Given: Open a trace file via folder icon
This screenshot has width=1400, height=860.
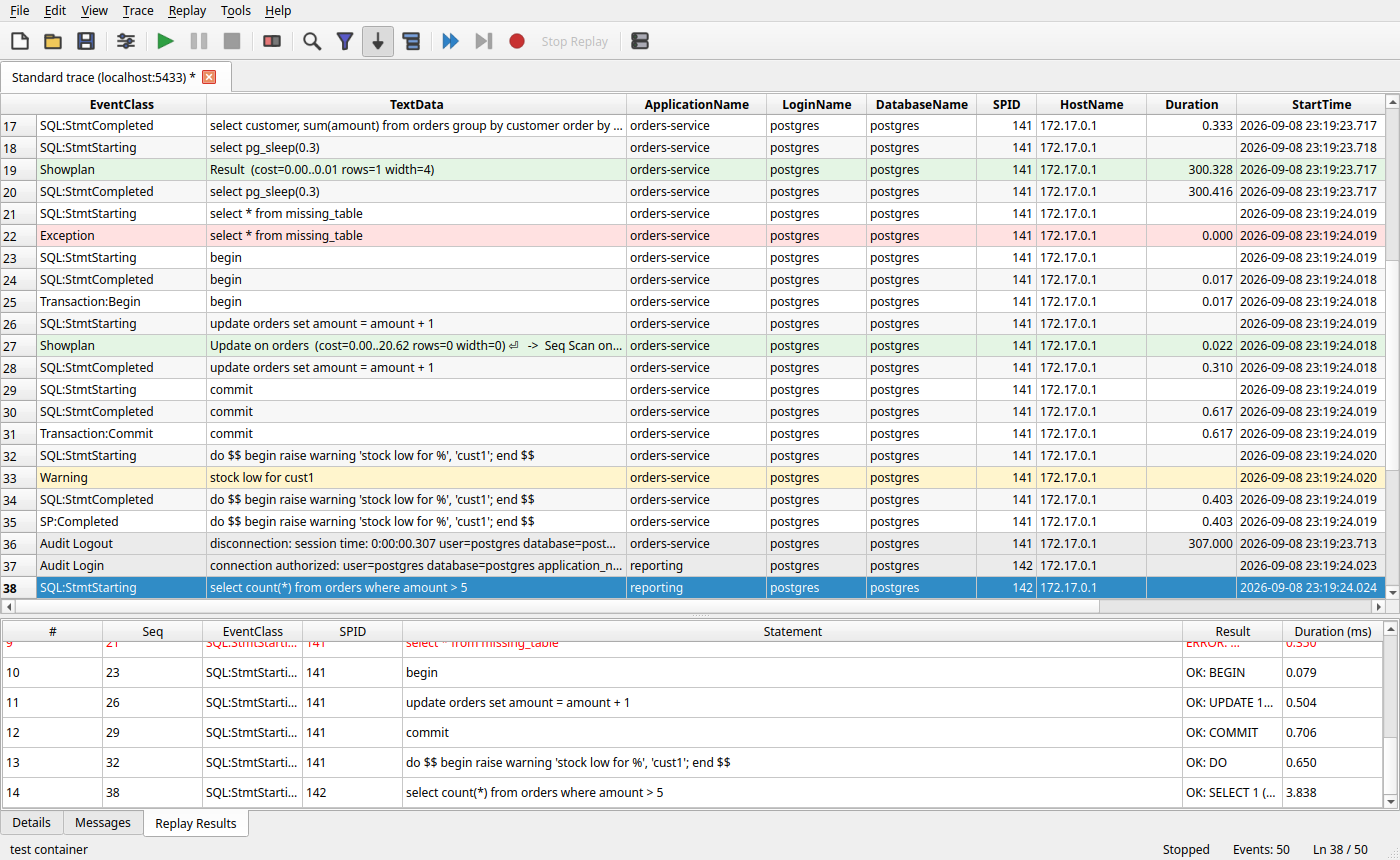Looking at the screenshot, I should [53, 41].
